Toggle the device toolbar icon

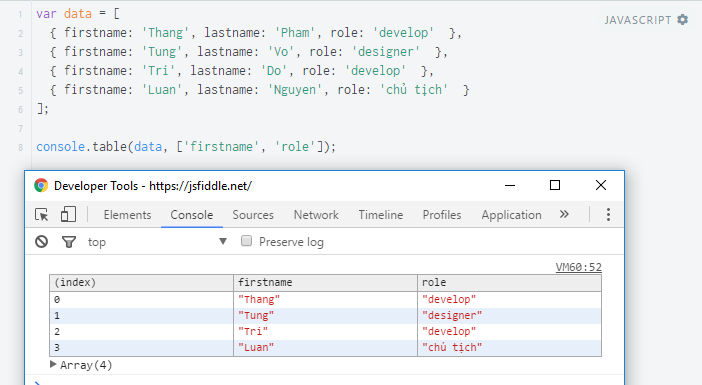tap(68, 214)
